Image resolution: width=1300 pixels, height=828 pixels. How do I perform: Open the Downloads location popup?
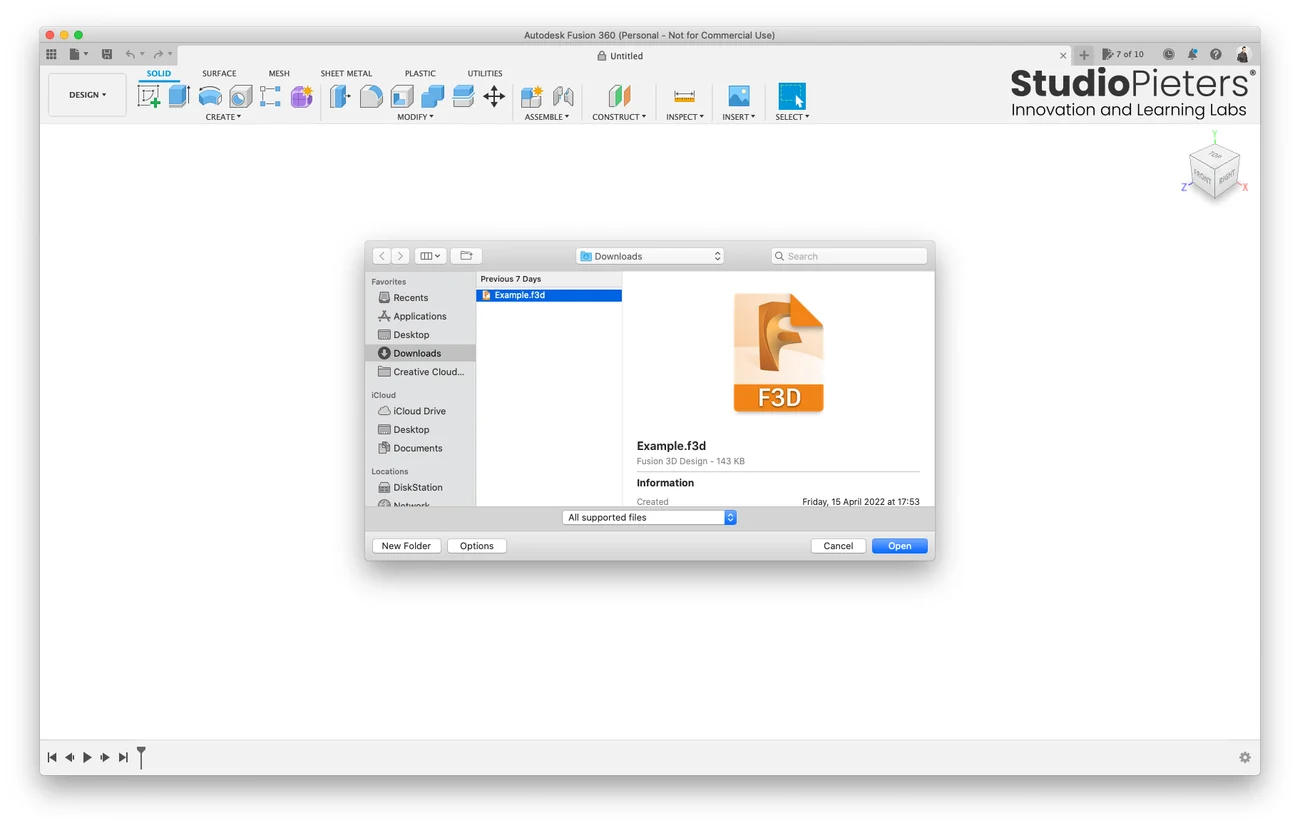click(x=650, y=256)
